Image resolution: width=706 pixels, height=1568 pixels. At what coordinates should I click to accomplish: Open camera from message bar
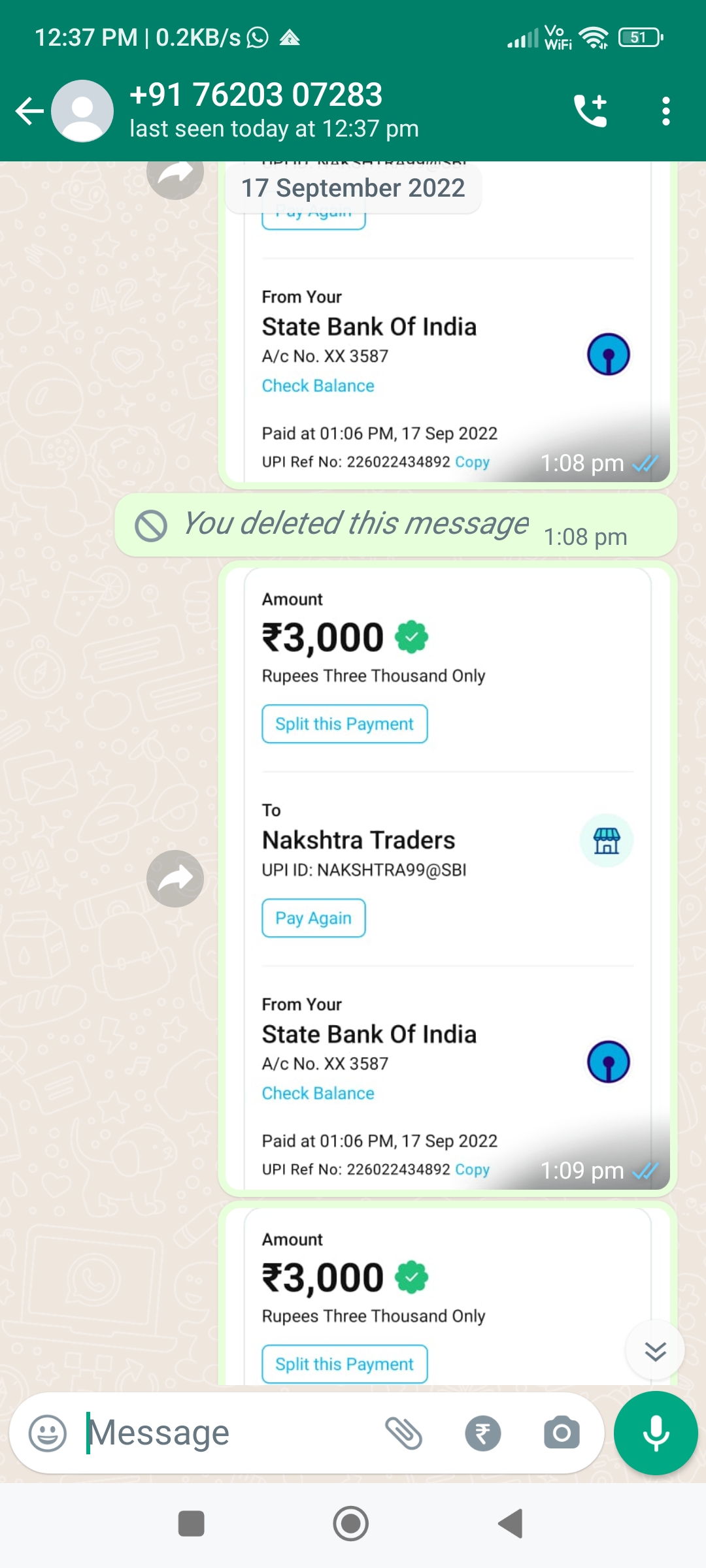[x=562, y=1433]
